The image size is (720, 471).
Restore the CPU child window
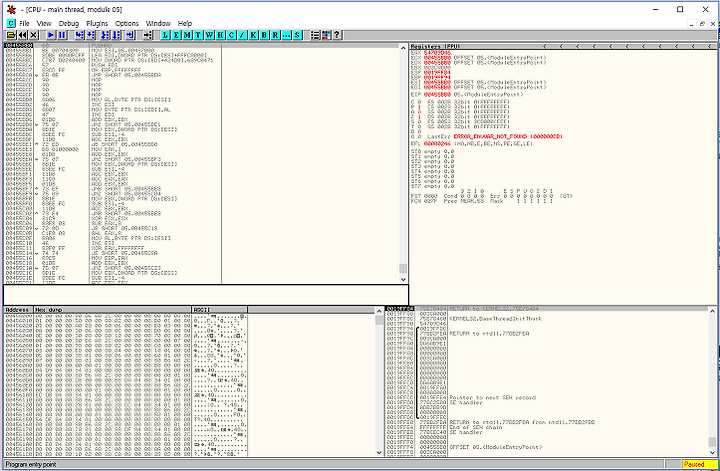click(x=702, y=23)
